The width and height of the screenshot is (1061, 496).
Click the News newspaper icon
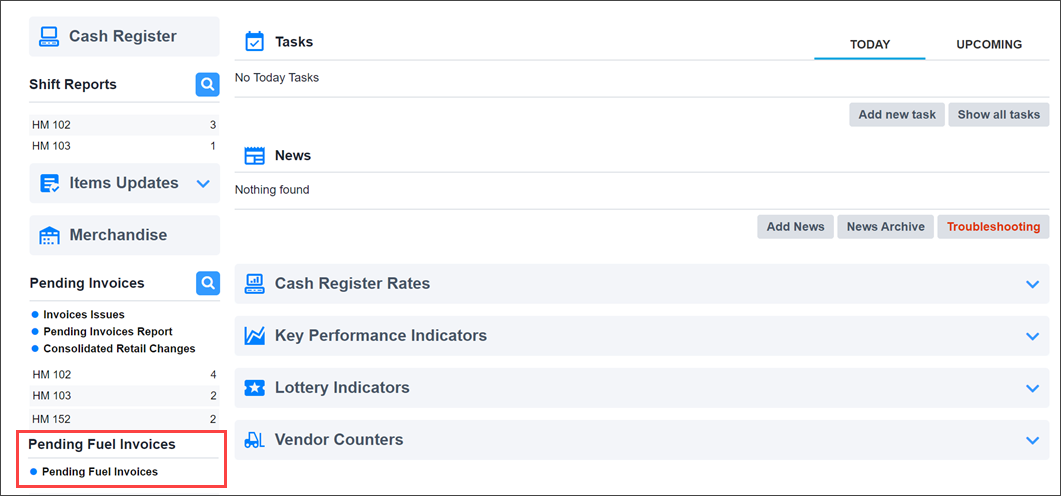pos(255,156)
